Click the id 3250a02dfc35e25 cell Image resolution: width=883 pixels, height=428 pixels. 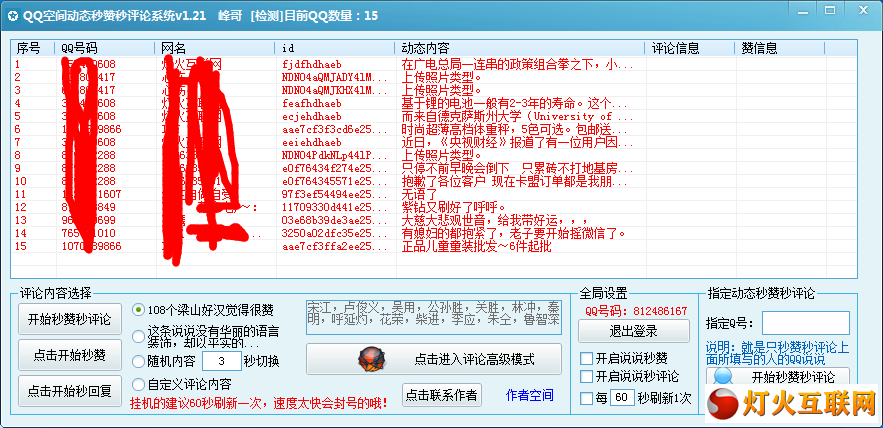[335, 233]
